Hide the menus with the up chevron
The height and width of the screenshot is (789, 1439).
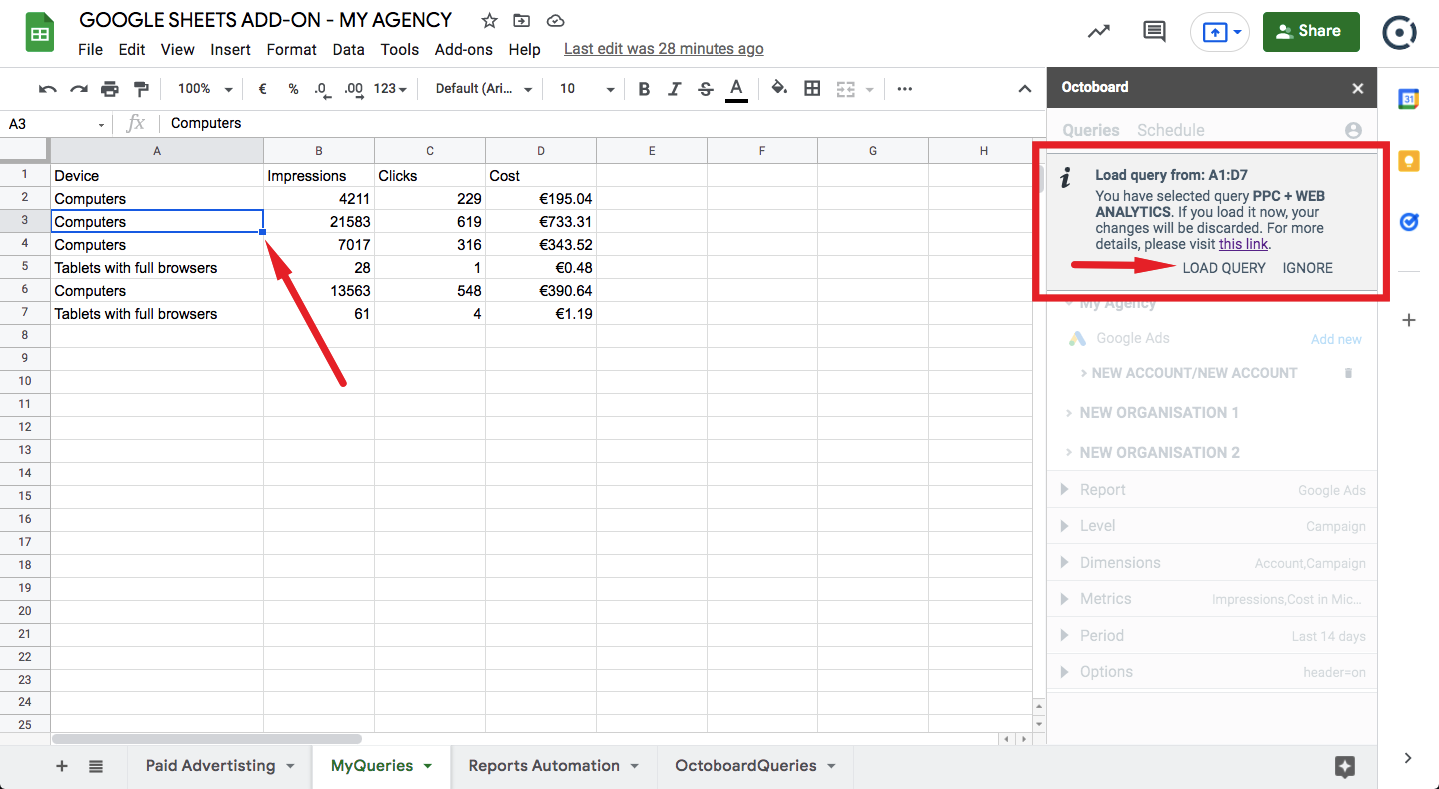tap(1024, 89)
